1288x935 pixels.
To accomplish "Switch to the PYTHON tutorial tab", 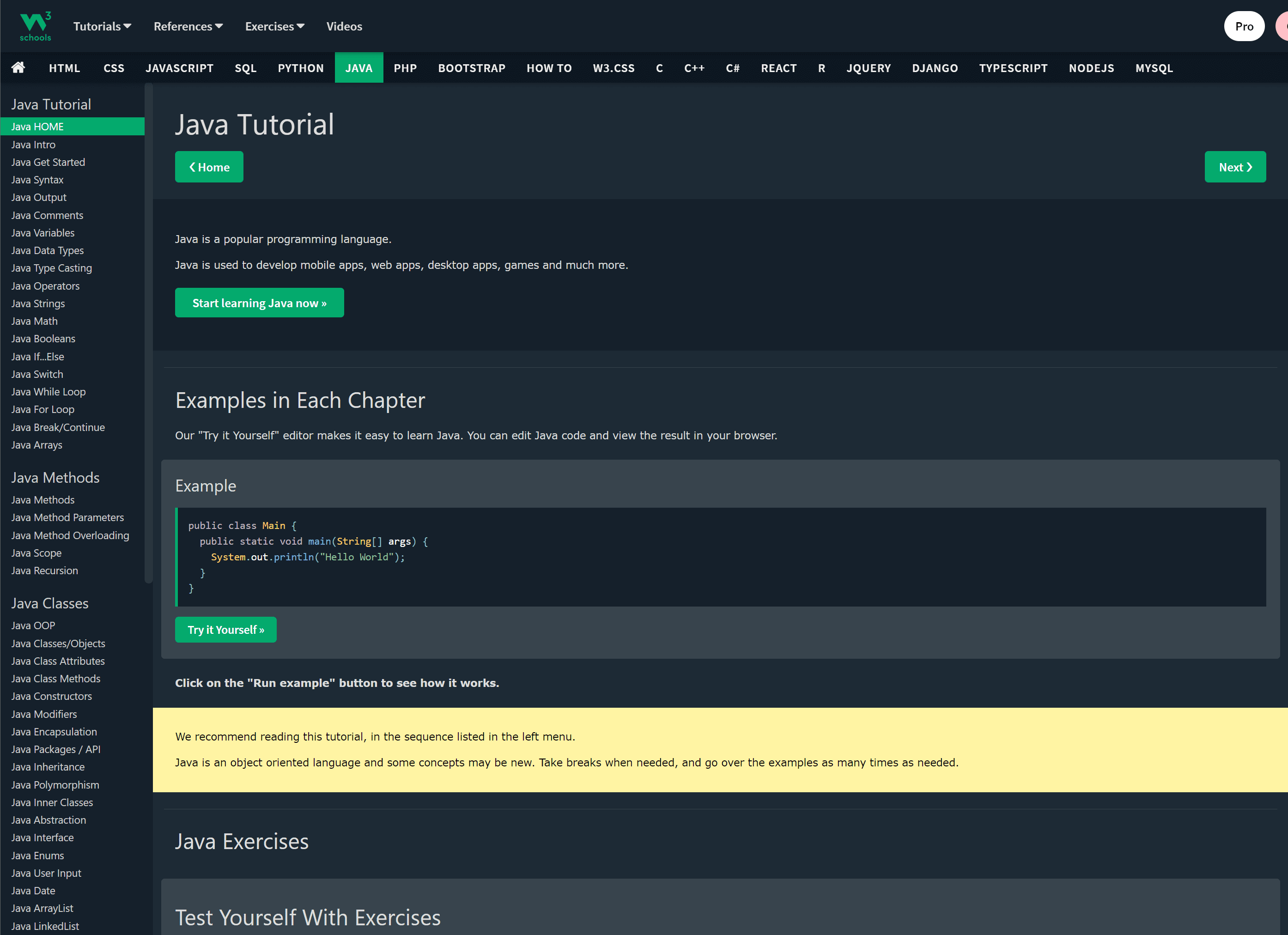I will tap(300, 67).
